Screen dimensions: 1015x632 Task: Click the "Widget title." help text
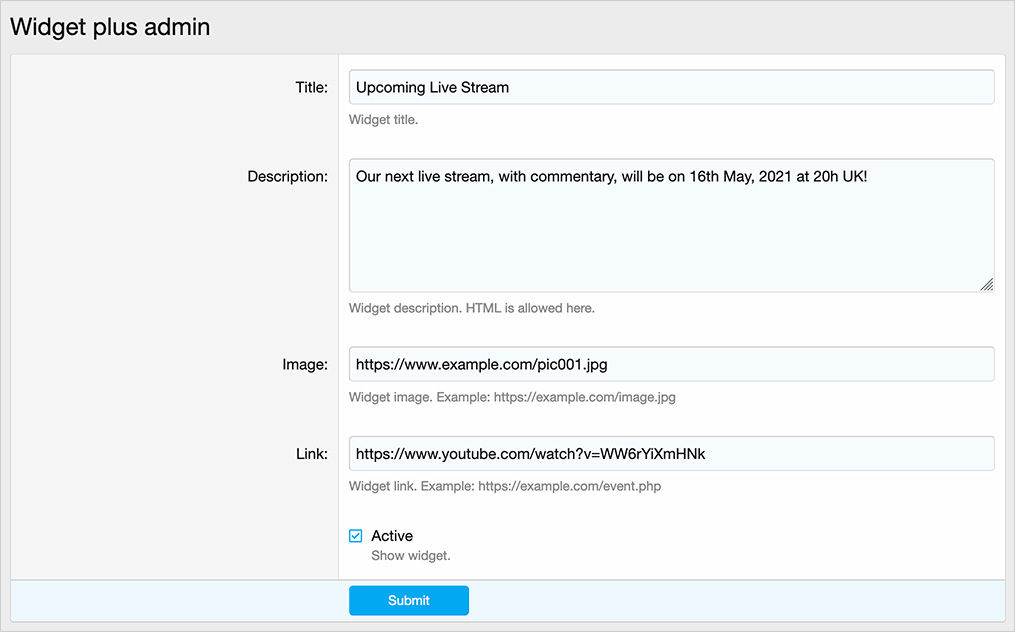[x=383, y=120]
